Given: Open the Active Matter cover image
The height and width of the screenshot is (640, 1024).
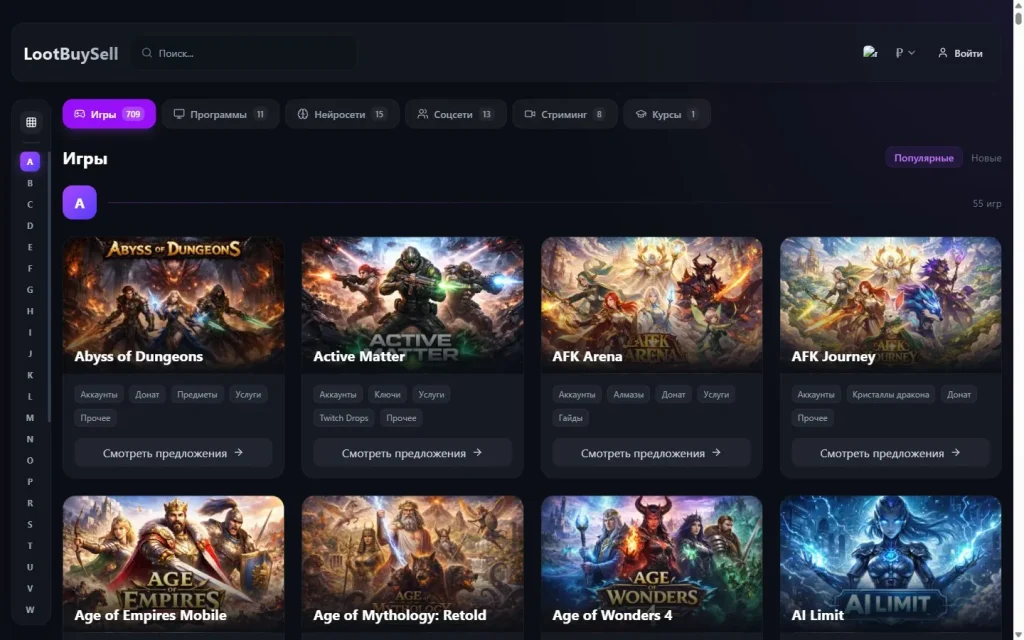Looking at the screenshot, I should (x=412, y=304).
